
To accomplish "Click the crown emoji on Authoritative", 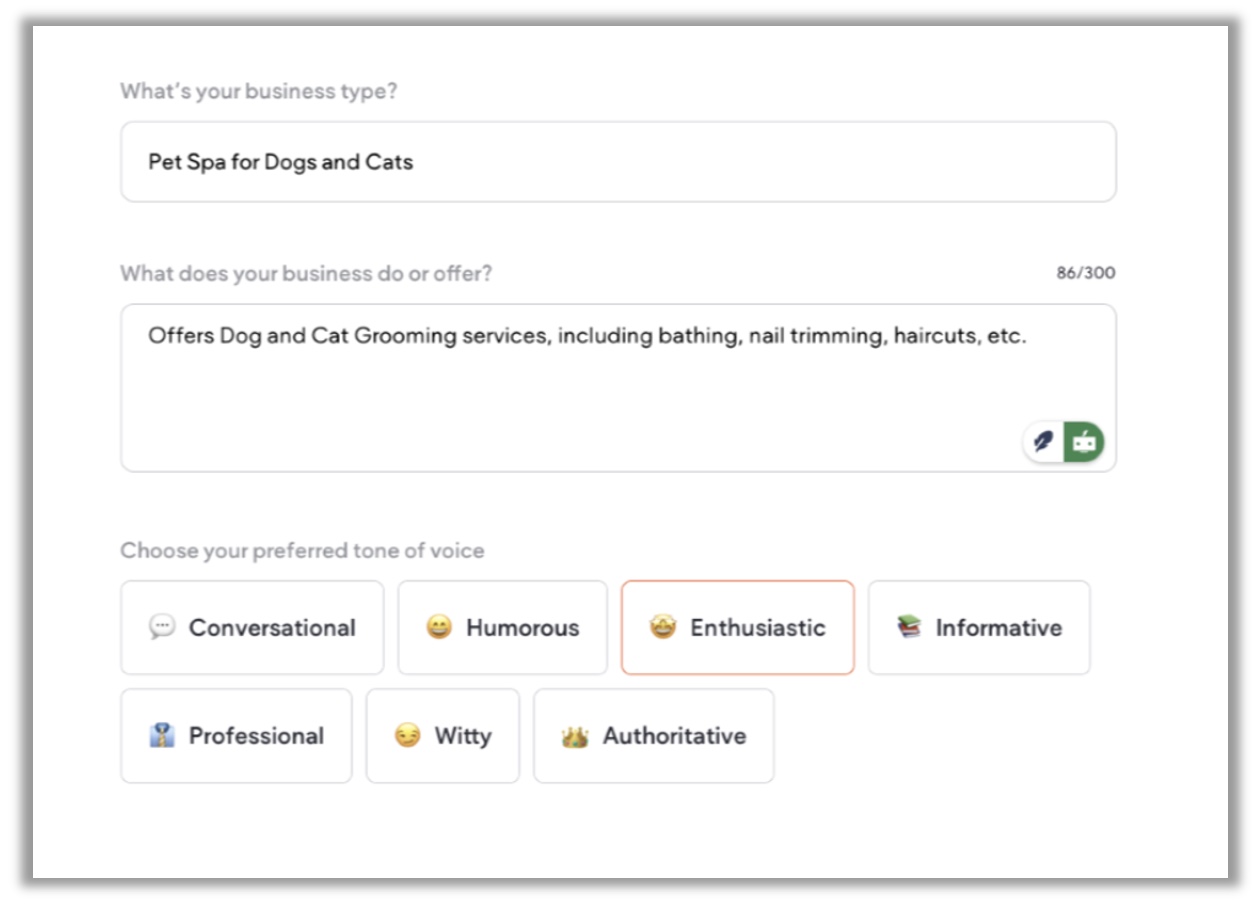I will pyautogui.click(x=575, y=737).
